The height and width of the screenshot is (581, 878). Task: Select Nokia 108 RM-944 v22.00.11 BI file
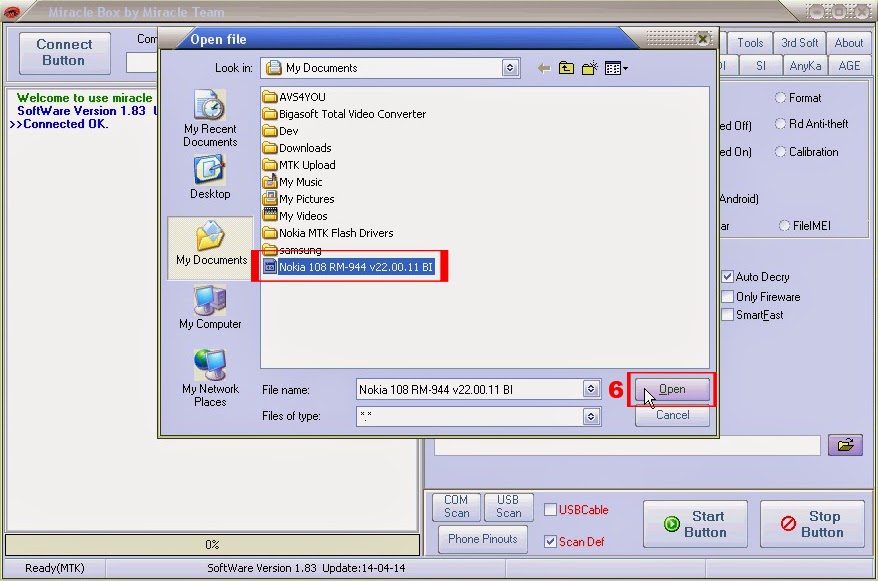pyautogui.click(x=349, y=267)
